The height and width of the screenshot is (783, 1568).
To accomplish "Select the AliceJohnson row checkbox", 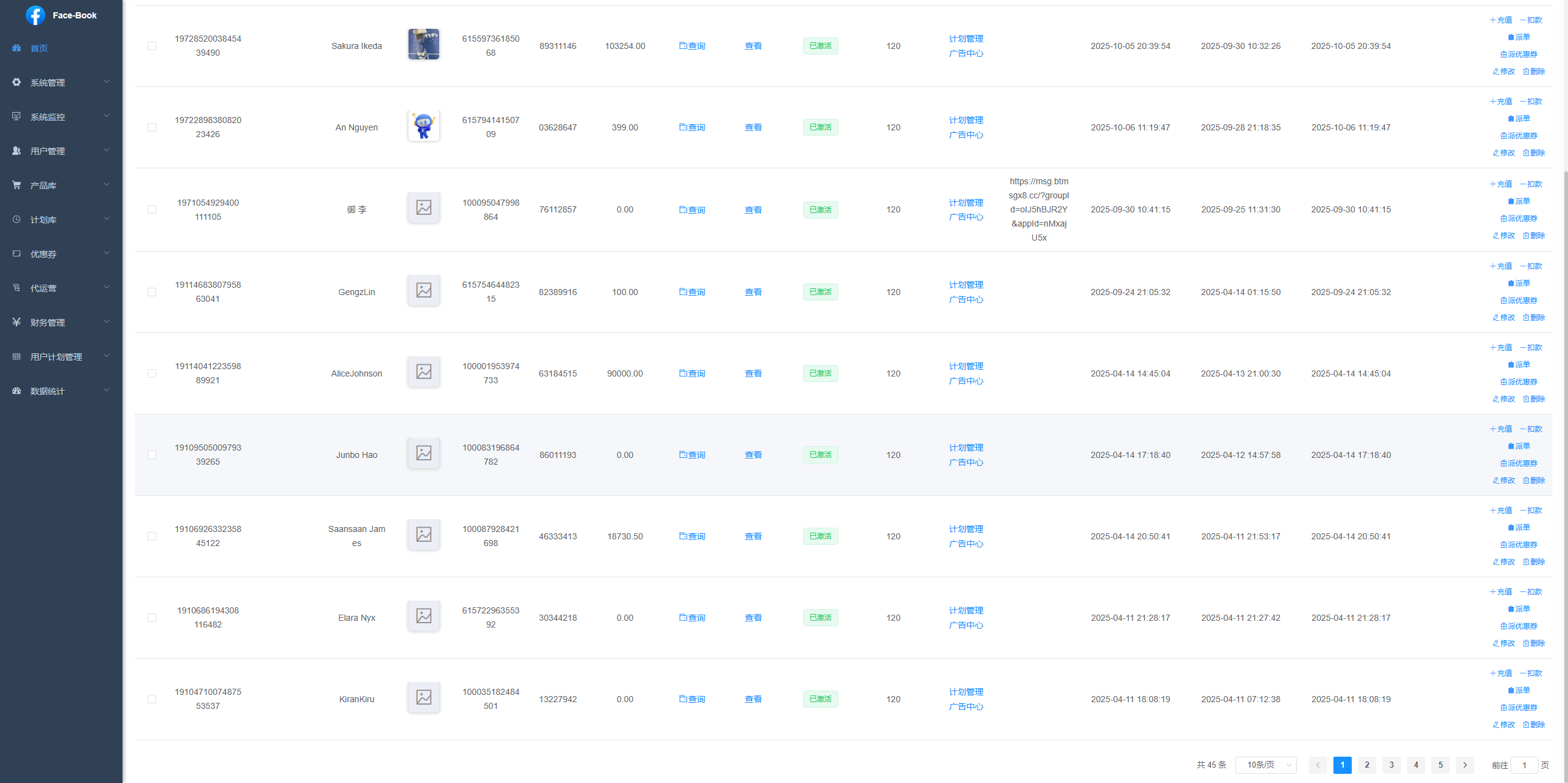I will [152, 373].
